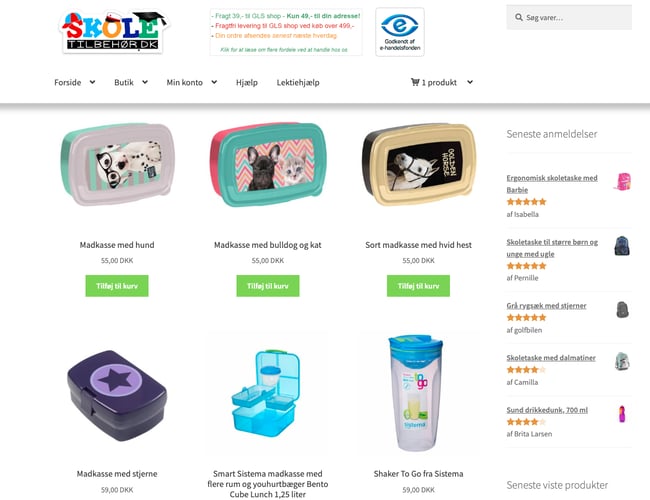650x500 pixels.
Task: Open the Grå rygsæk med stjerner review link
Action: (546, 306)
